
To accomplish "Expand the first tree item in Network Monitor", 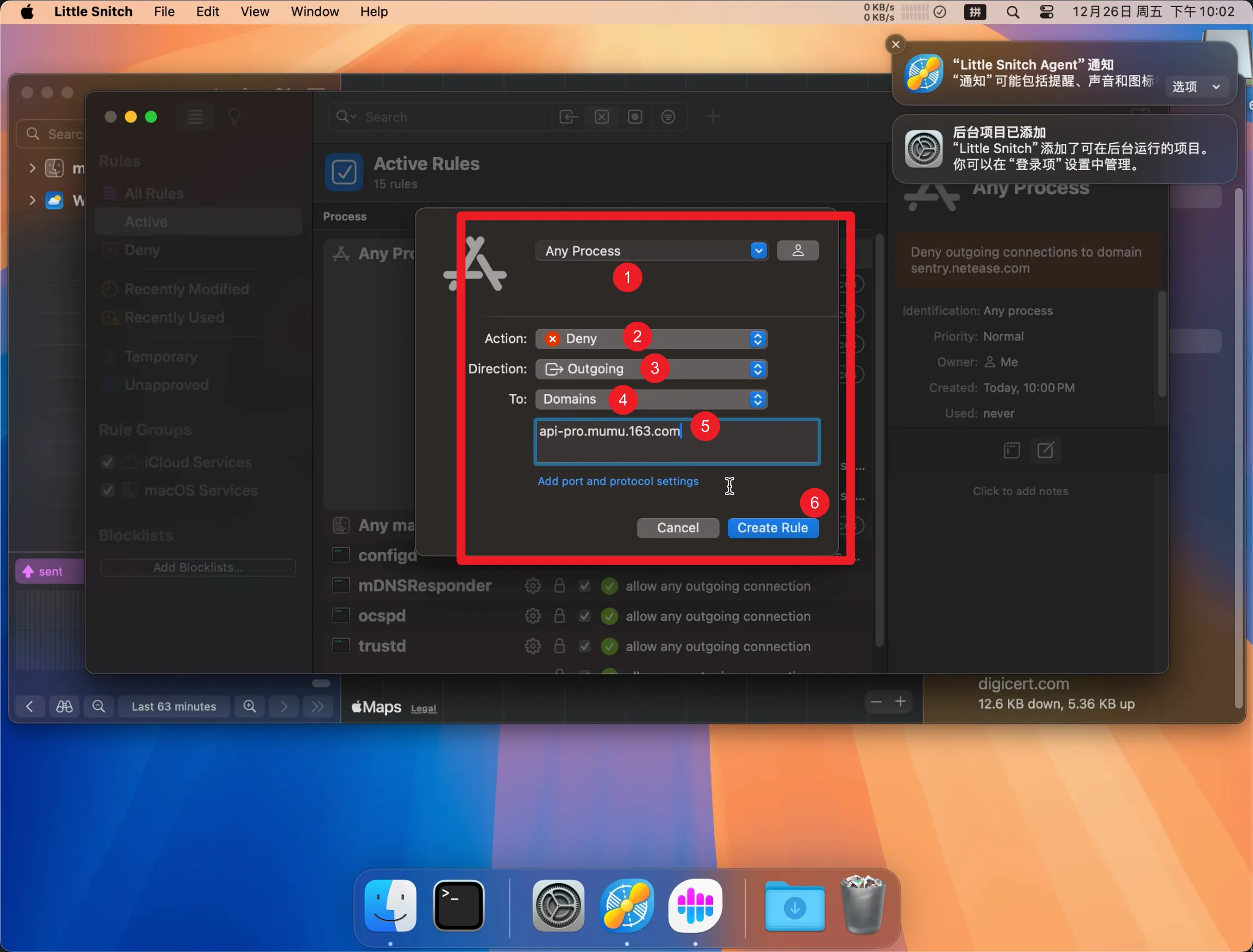I will point(32,168).
